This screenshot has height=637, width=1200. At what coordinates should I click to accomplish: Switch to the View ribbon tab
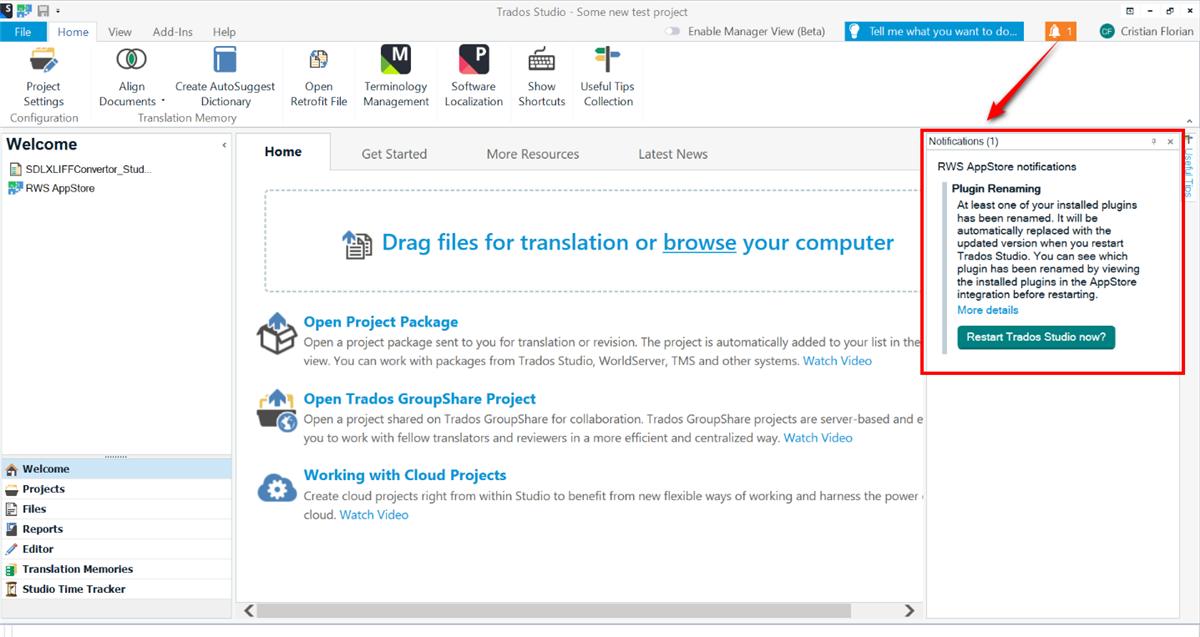tap(120, 32)
